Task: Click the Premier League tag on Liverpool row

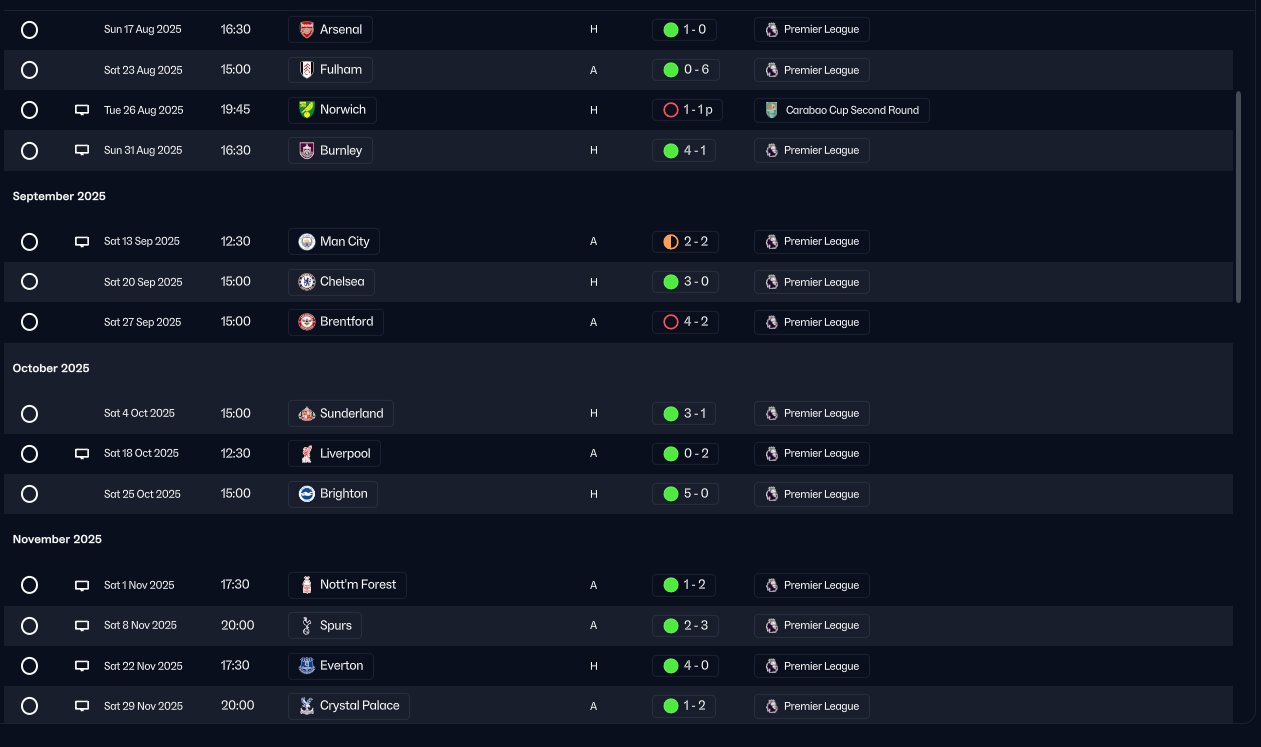Action: pyautogui.click(x=812, y=454)
